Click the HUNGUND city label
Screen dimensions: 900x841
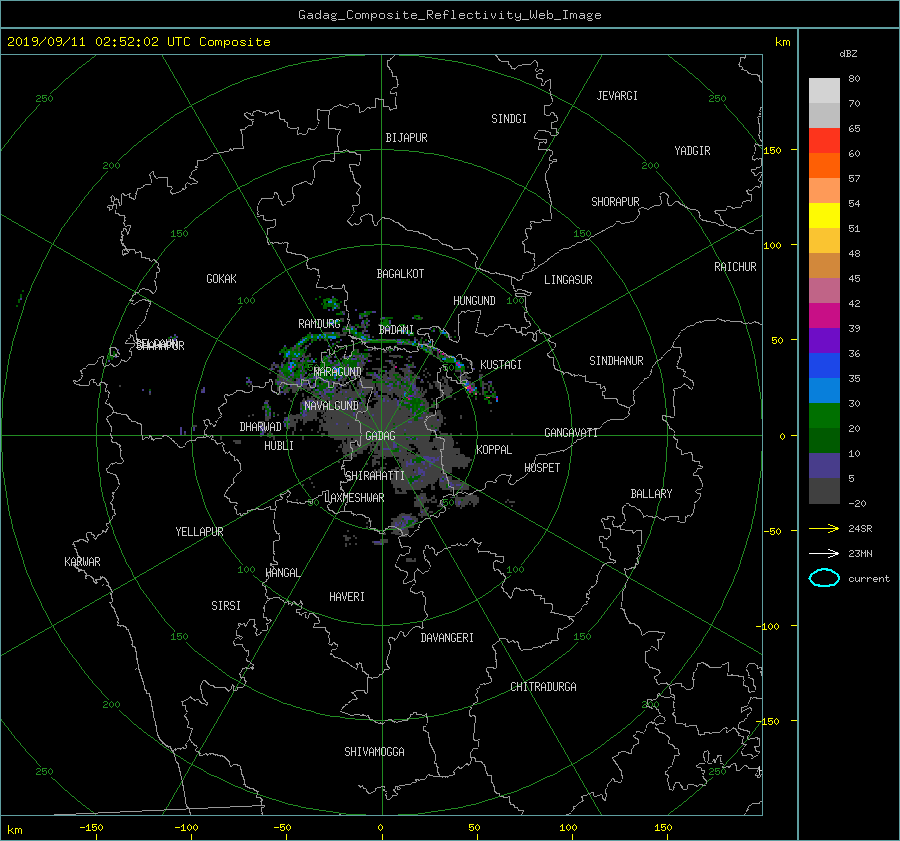coord(474,301)
